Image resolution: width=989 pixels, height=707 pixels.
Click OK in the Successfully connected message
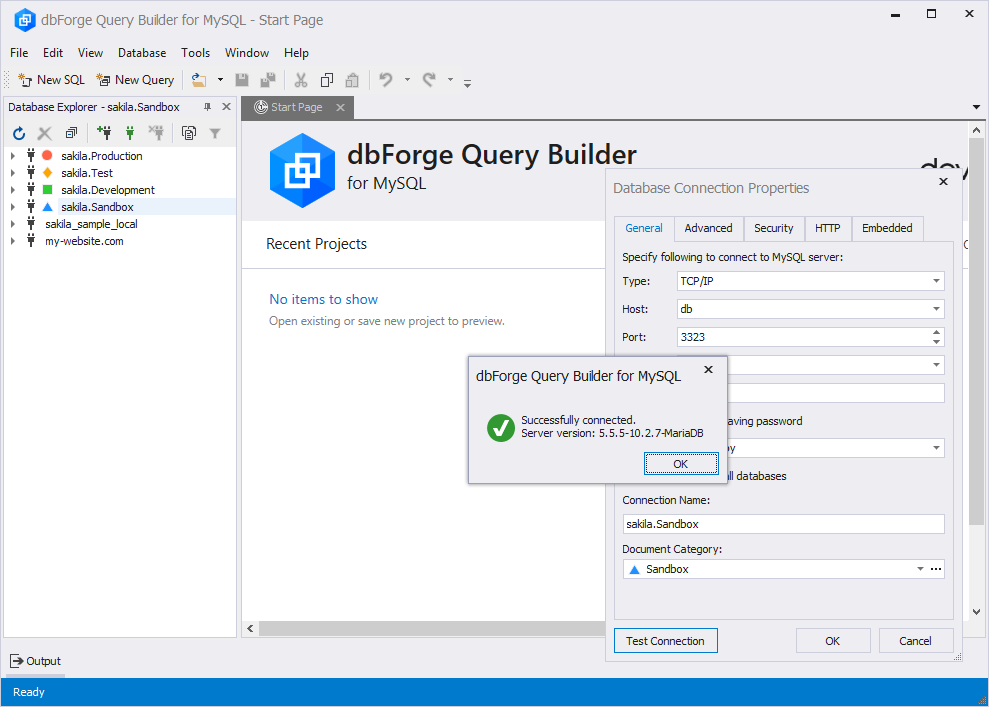coord(681,464)
